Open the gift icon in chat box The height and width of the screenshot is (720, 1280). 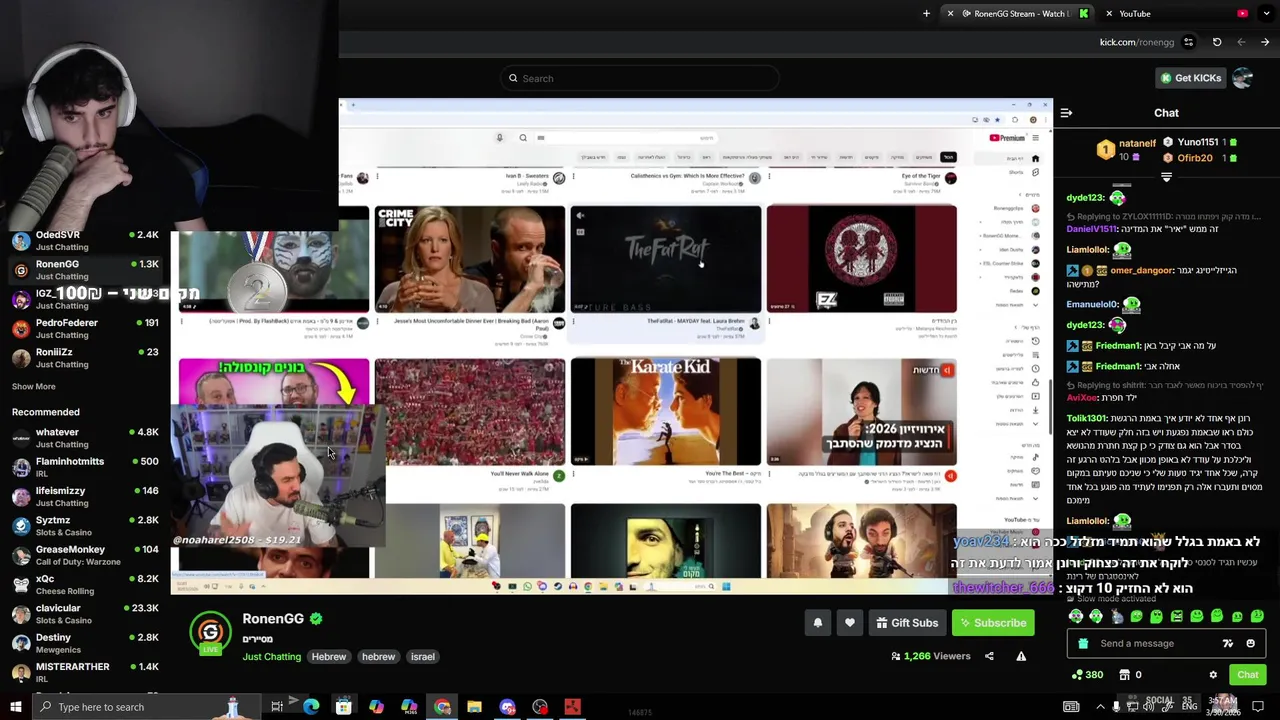pyautogui.click(x=1082, y=644)
